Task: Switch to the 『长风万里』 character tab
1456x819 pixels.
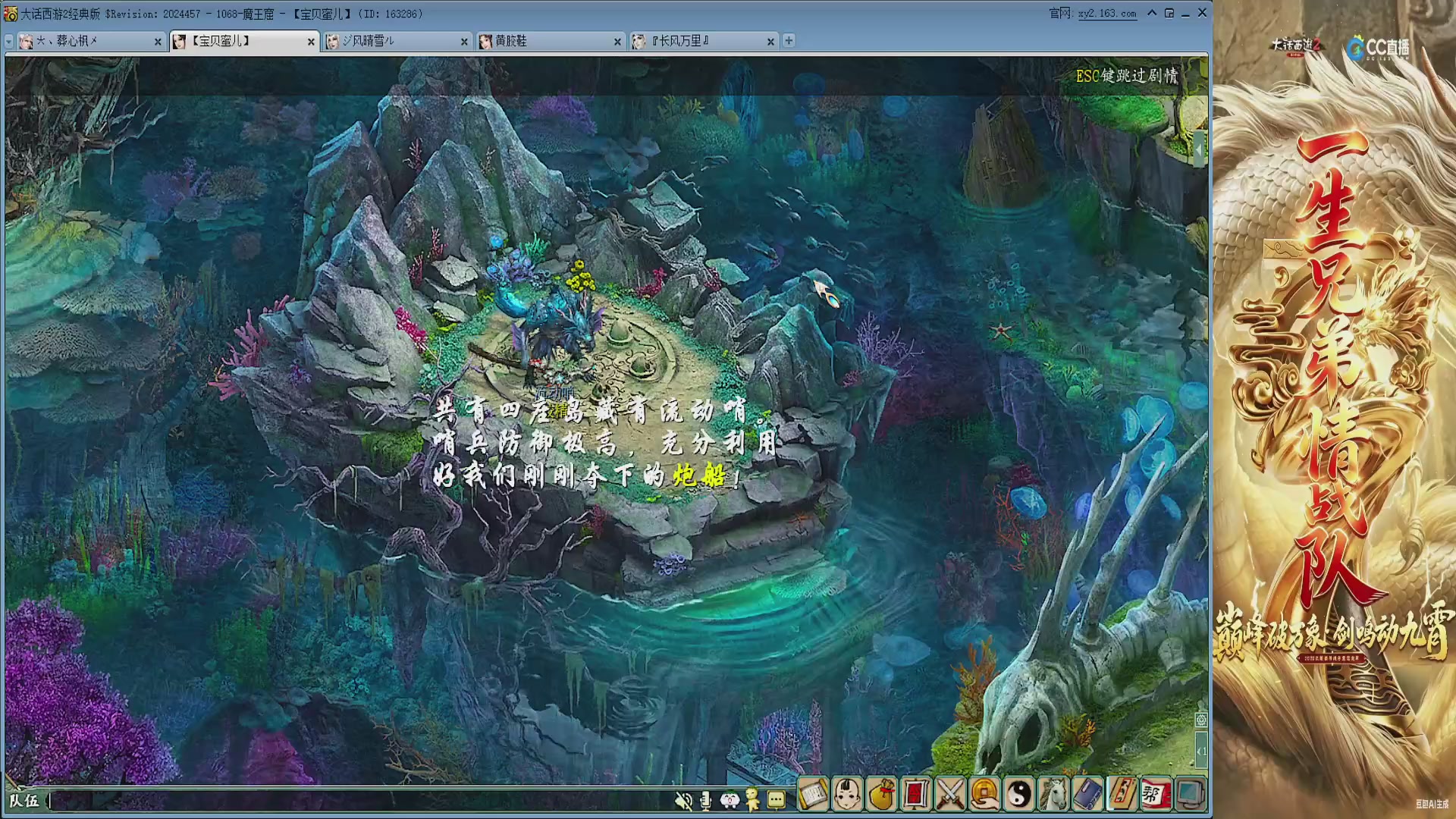Action: click(x=704, y=41)
